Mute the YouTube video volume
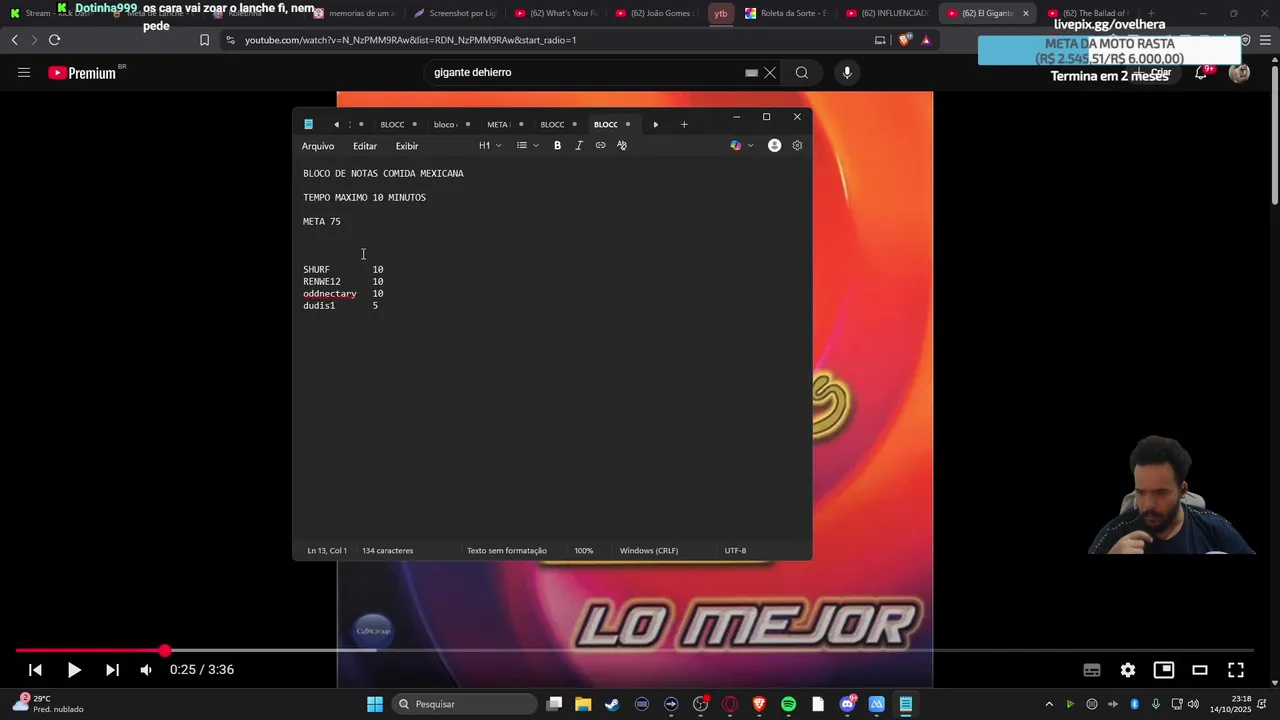The image size is (1280, 720). [x=146, y=670]
